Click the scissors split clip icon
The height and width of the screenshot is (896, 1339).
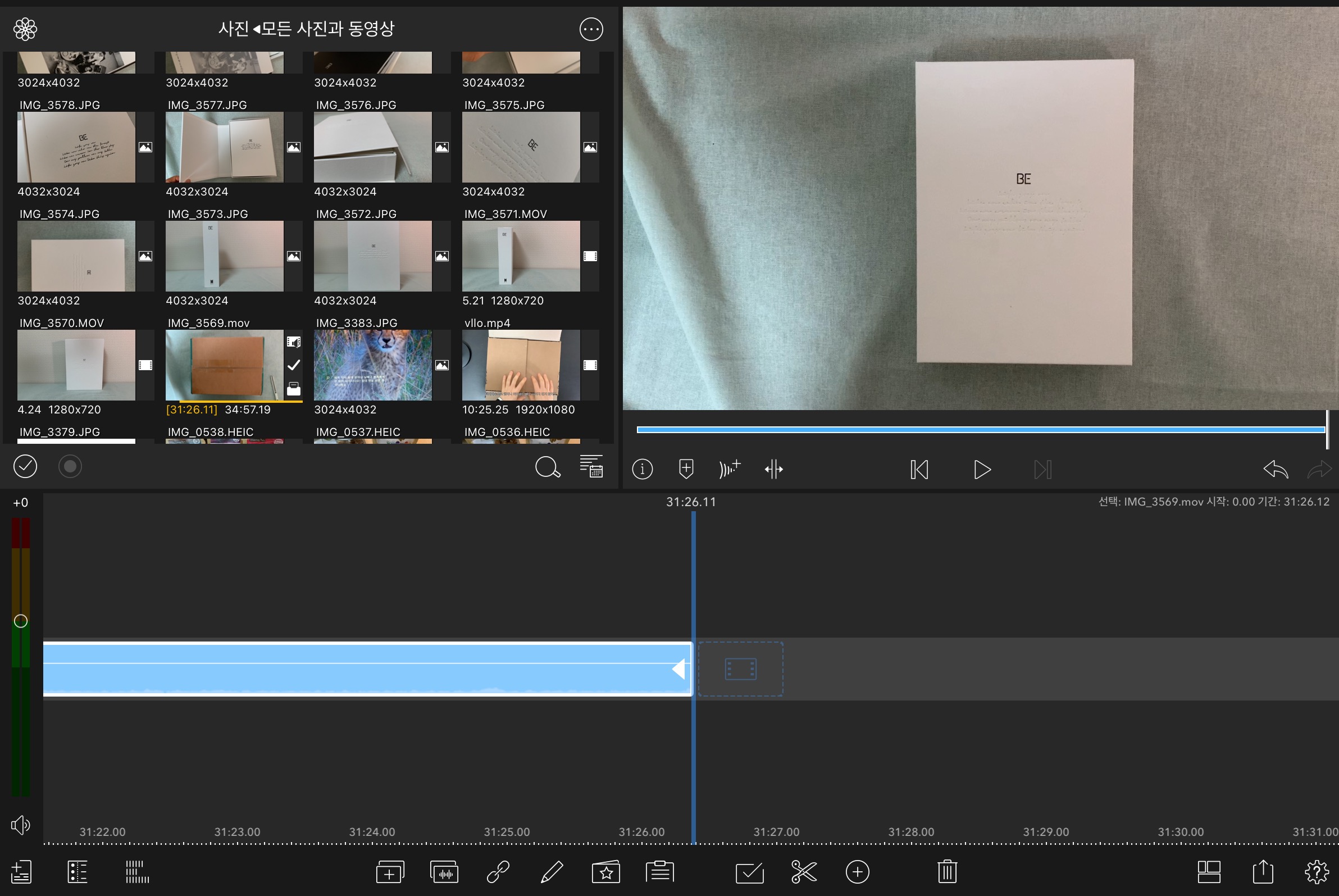click(803, 871)
